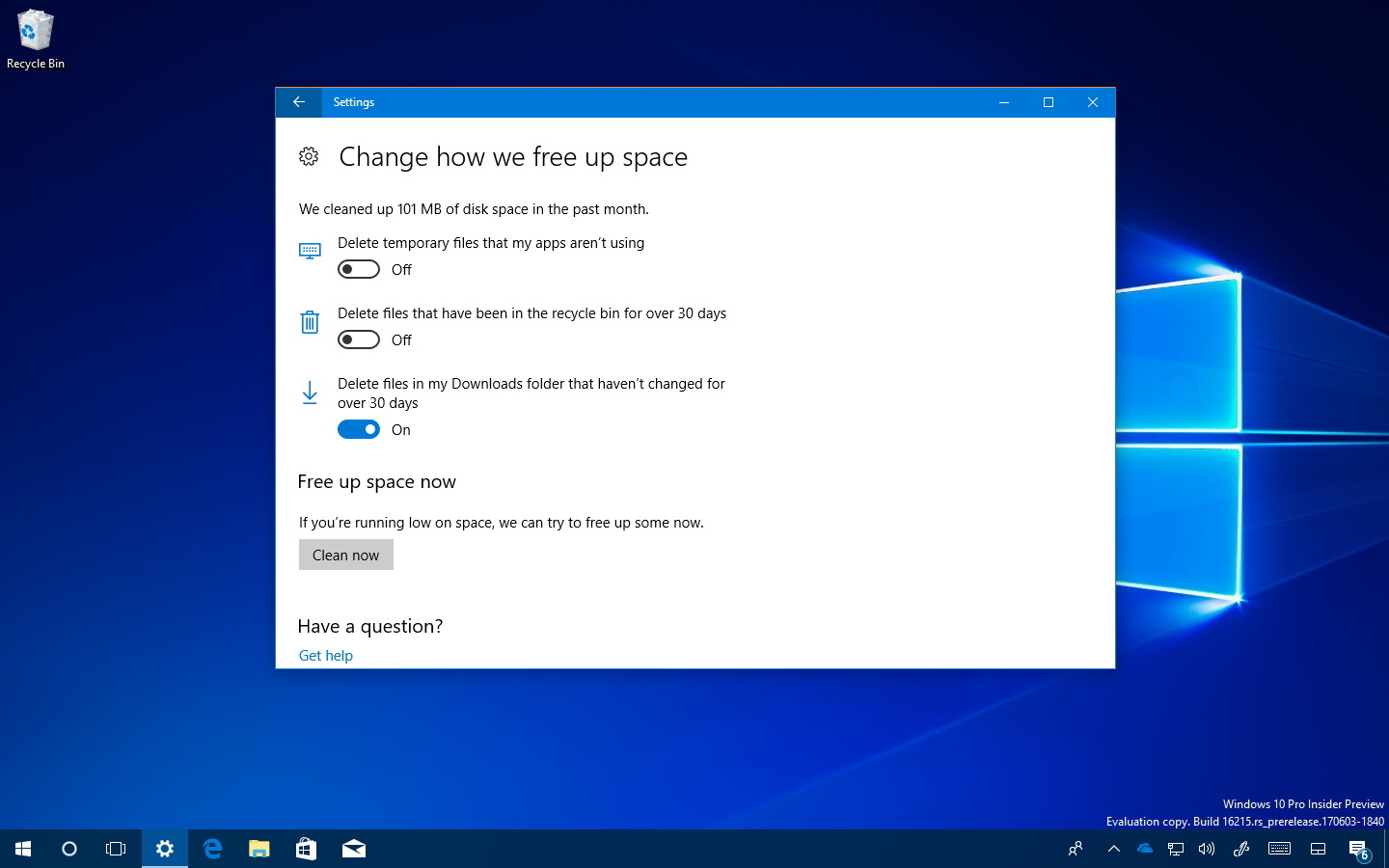Open the volume control in the tray
This screenshot has width=1389, height=868.
coord(1207,849)
